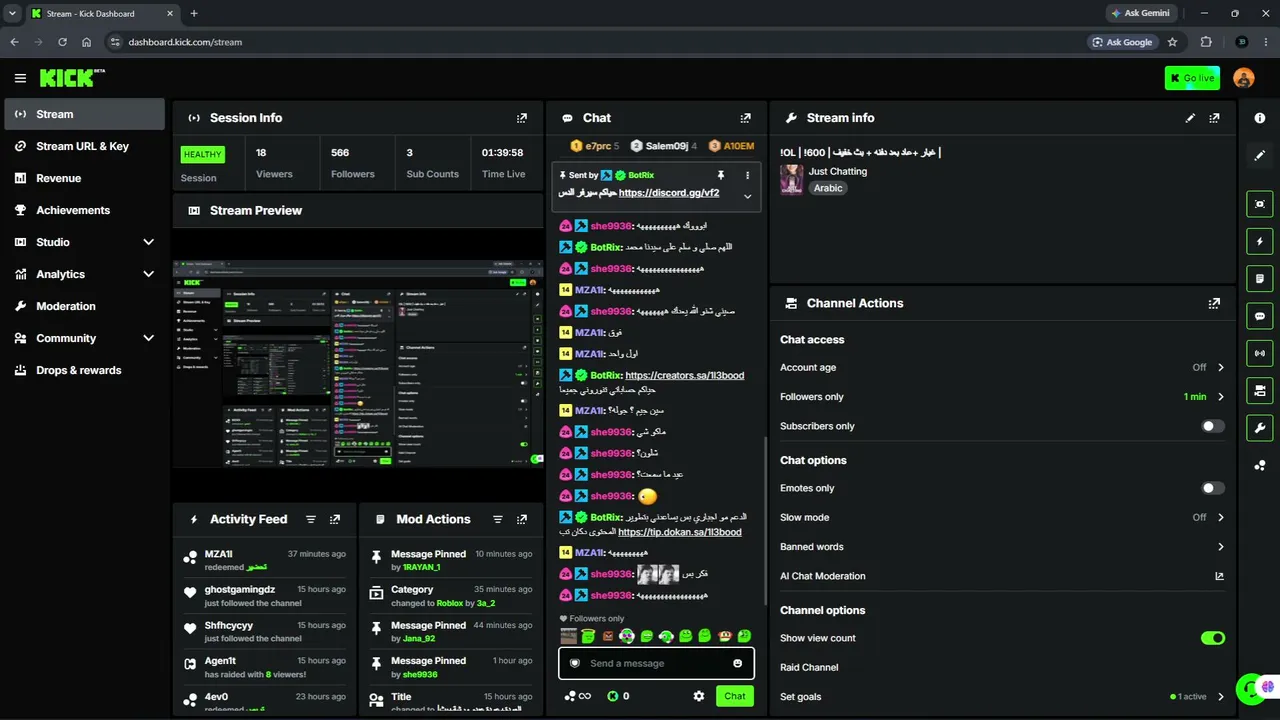1280x720 pixels.
Task: Open AI Chat Moderation external link
Action: coord(1220,576)
